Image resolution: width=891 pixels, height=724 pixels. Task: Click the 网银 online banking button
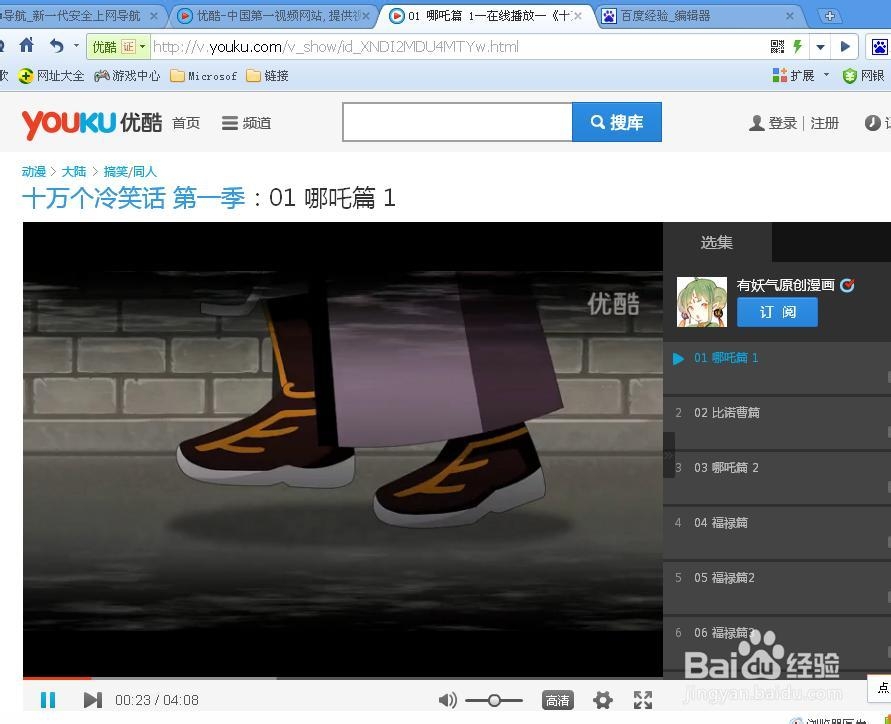pyautogui.click(x=864, y=76)
